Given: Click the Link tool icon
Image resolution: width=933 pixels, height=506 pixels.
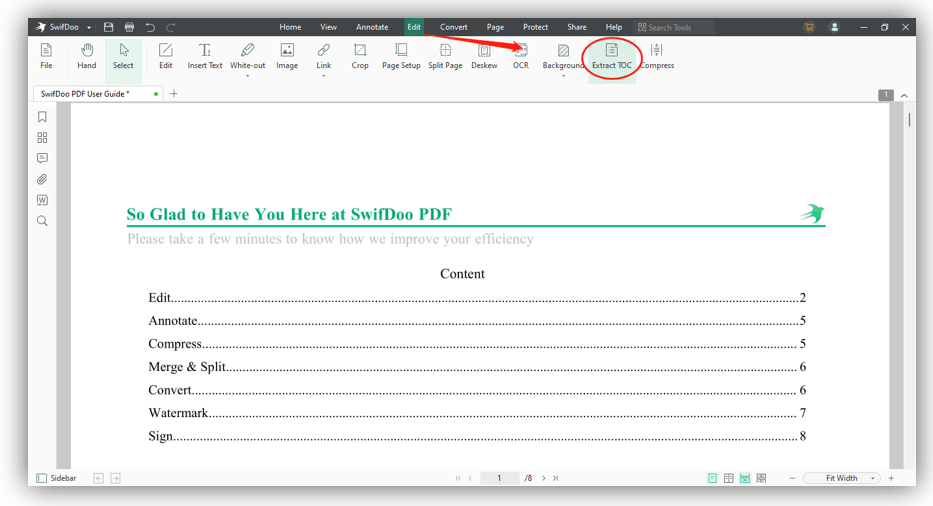Looking at the screenshot, I should (324, 56).
